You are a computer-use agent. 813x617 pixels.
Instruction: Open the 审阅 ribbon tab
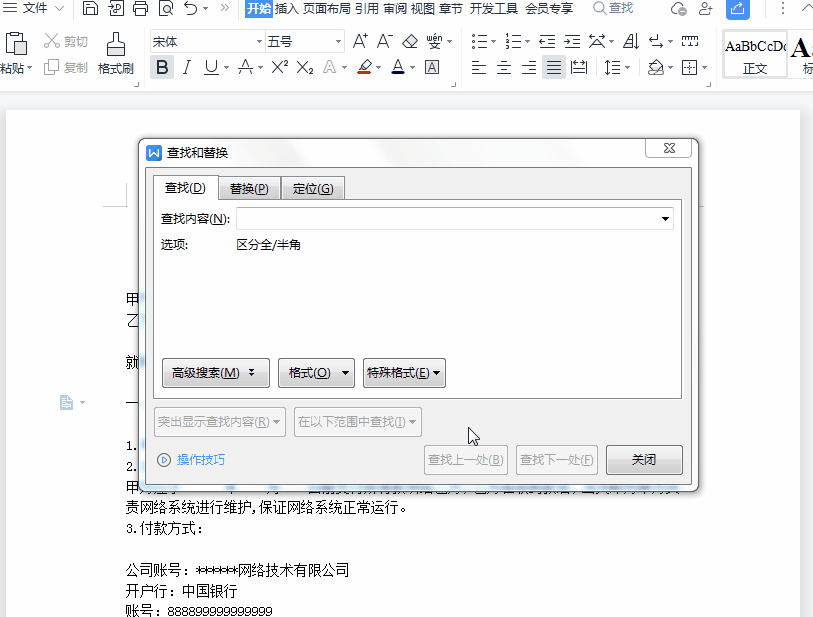(x=395, y=8)
